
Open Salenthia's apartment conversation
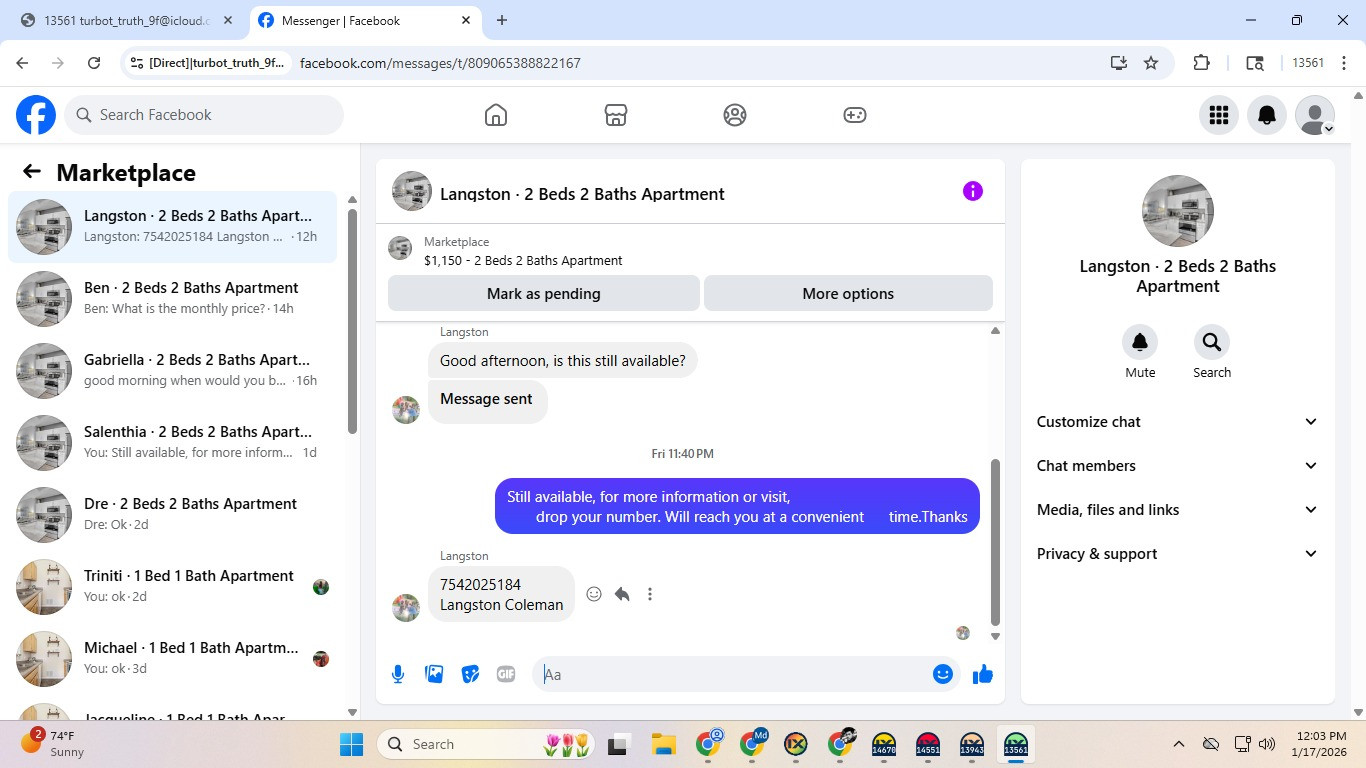coord(172,442)
